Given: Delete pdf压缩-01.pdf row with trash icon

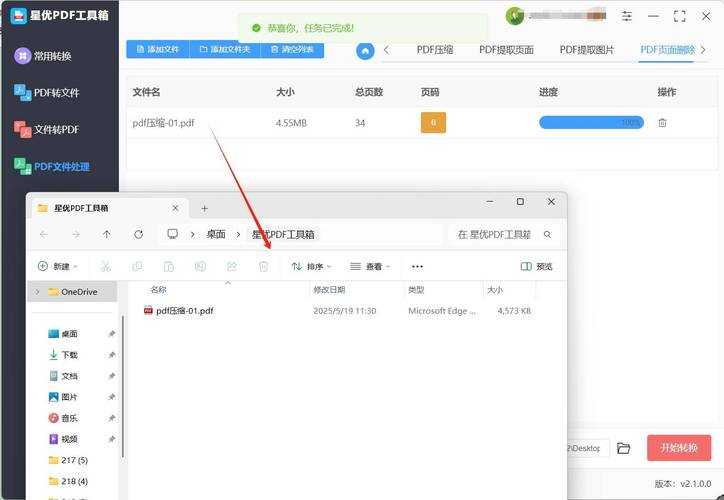Looking at the screenshot, I should [x=663, y=123].
